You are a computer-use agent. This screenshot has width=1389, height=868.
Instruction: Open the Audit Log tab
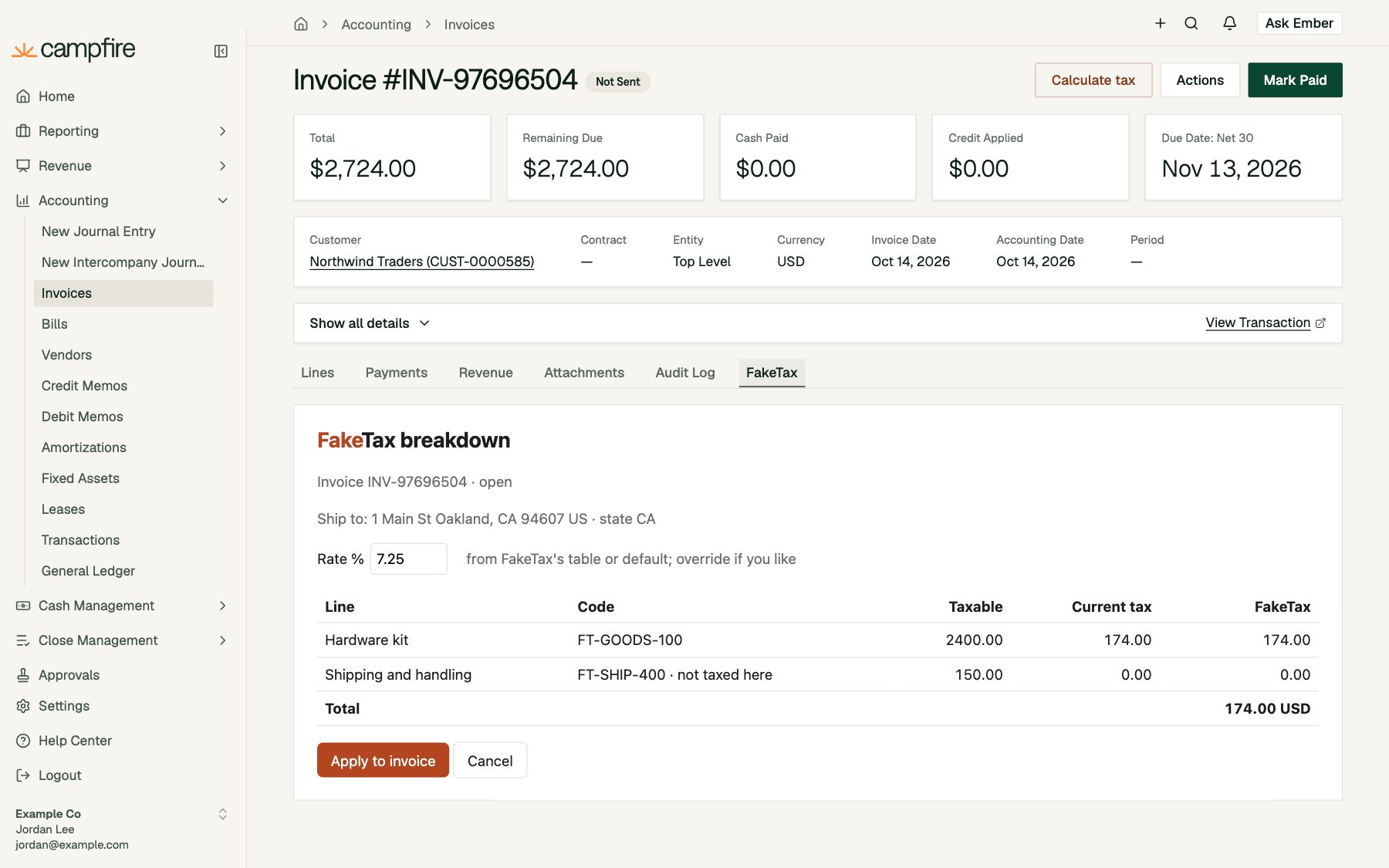tap(685, 373)
